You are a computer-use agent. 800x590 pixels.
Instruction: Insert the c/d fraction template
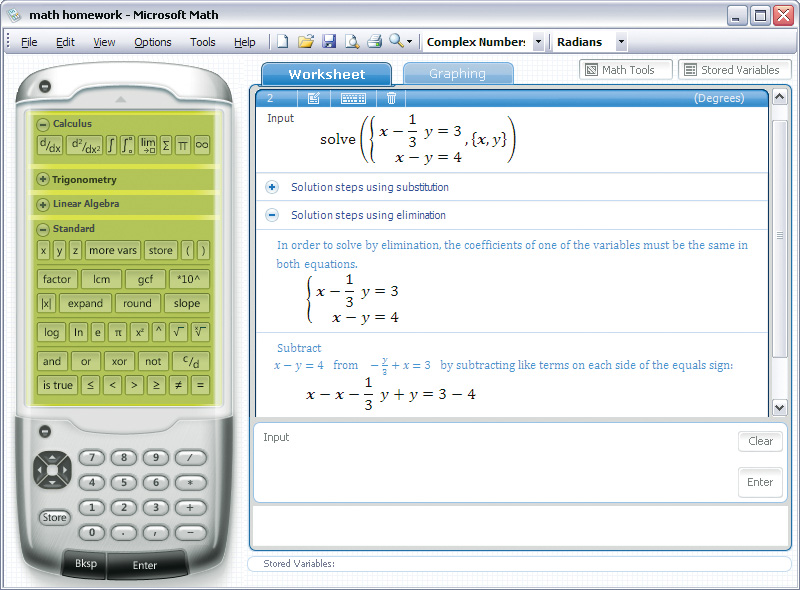191,361
